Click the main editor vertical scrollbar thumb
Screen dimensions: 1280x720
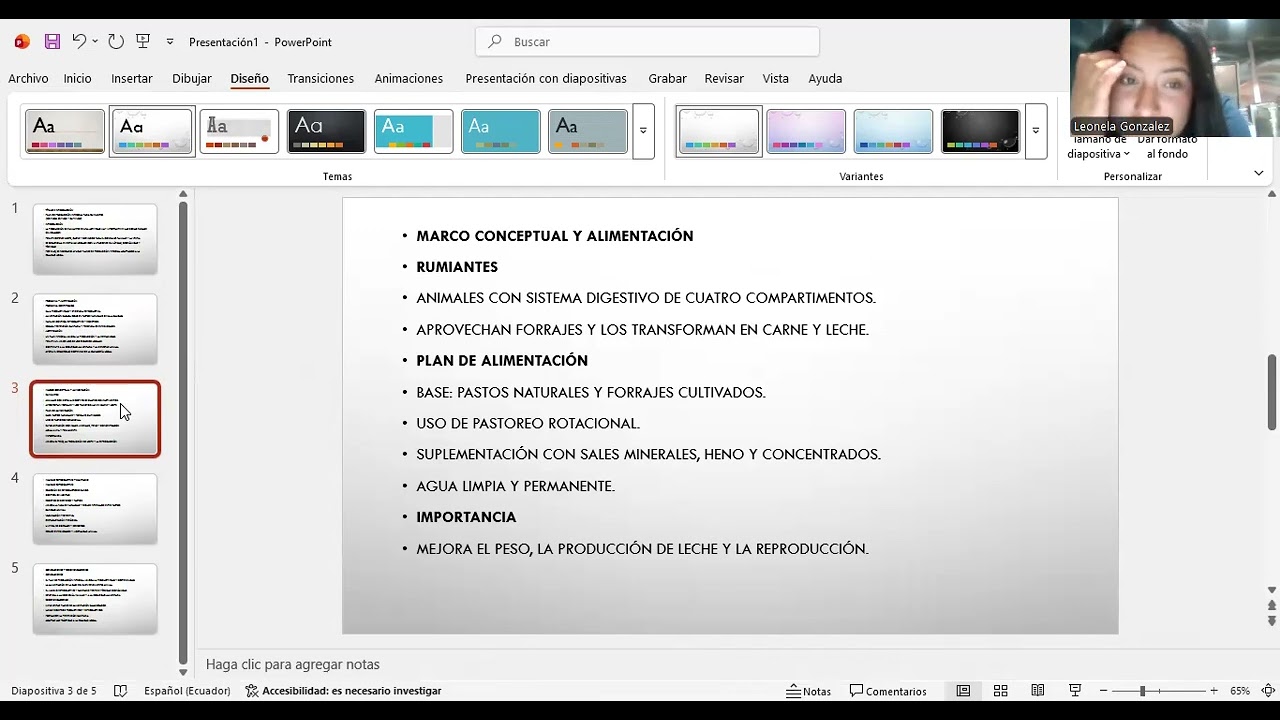pyautogui.click(x=1272, y=392)
